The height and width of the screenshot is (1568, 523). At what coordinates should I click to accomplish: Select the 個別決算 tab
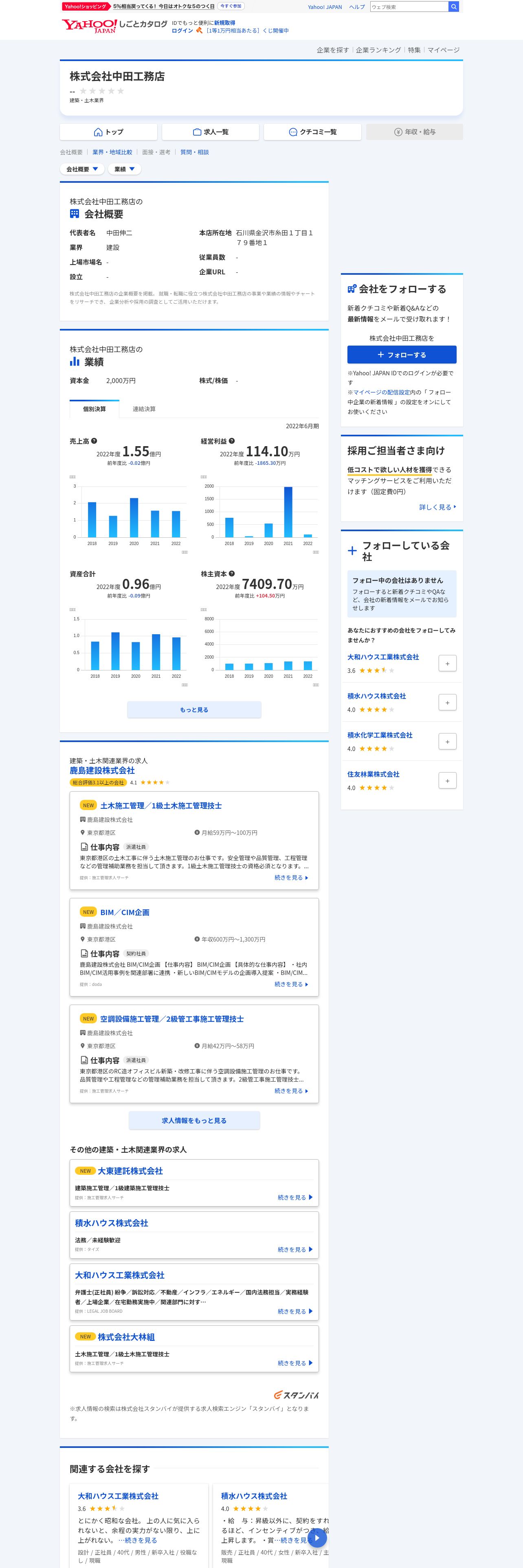tap(94, 409)
